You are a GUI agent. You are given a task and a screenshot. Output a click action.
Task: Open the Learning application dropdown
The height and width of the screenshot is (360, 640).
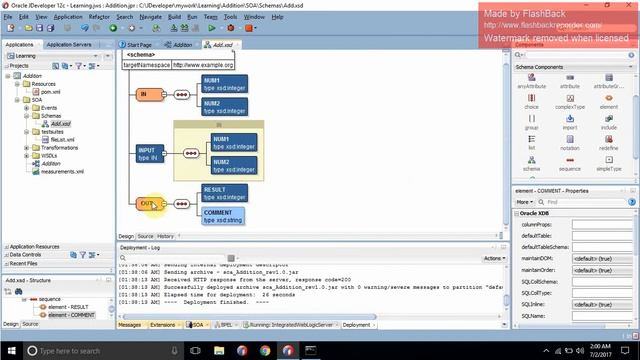tap(96, 56)
